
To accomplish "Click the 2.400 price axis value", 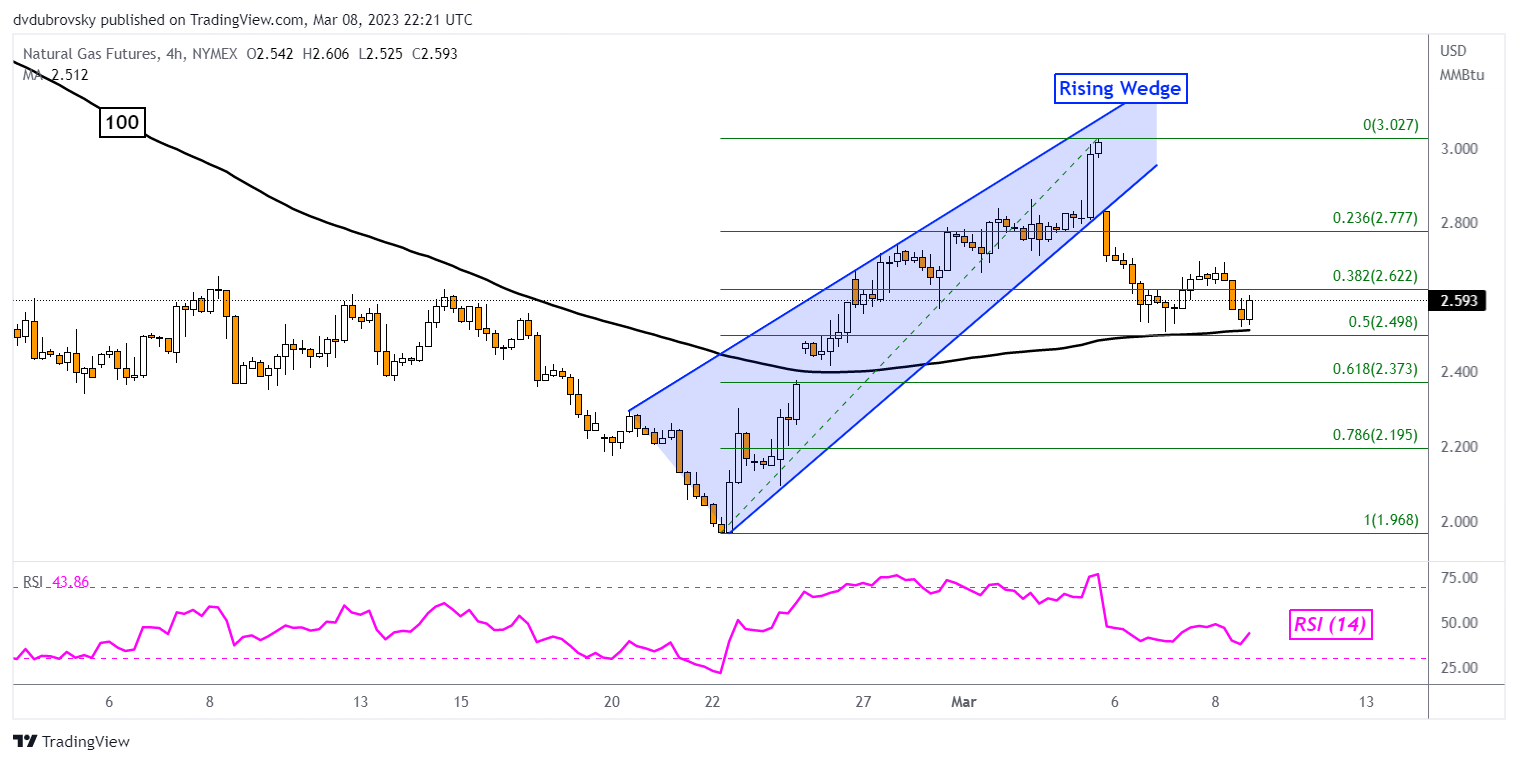I will (x=1459, y=372).
